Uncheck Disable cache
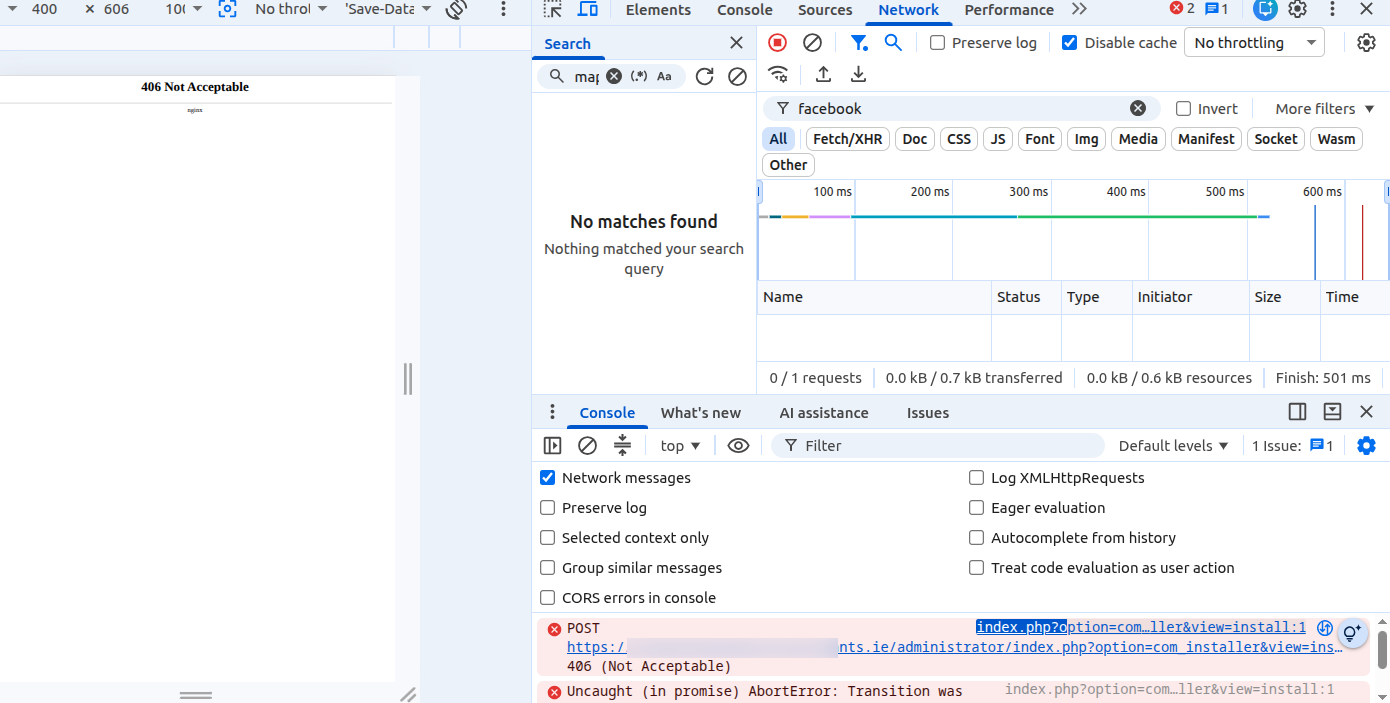Screen dimensions: 1390x703 coord(1069,43)
